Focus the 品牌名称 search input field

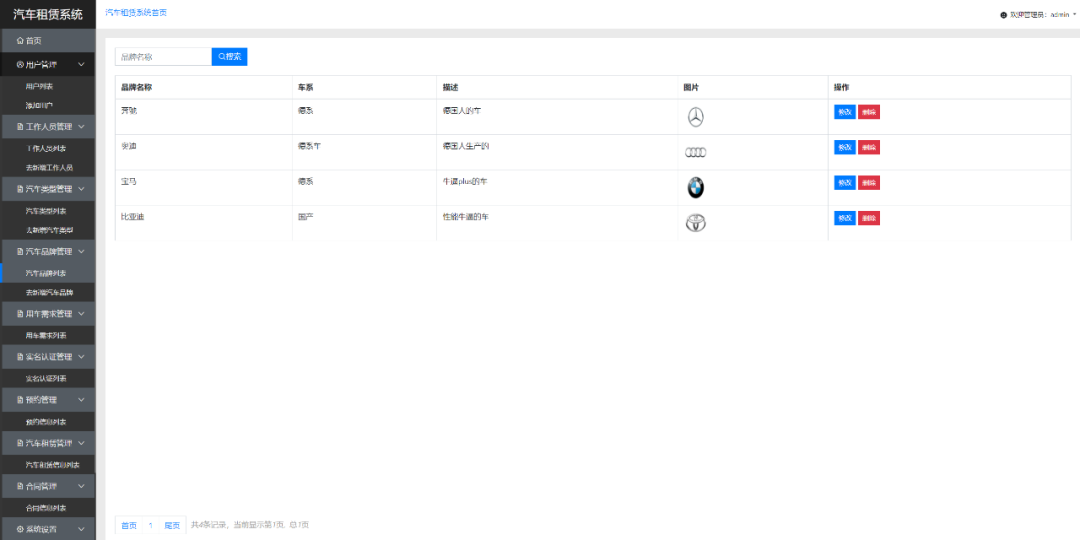(163, 56)
